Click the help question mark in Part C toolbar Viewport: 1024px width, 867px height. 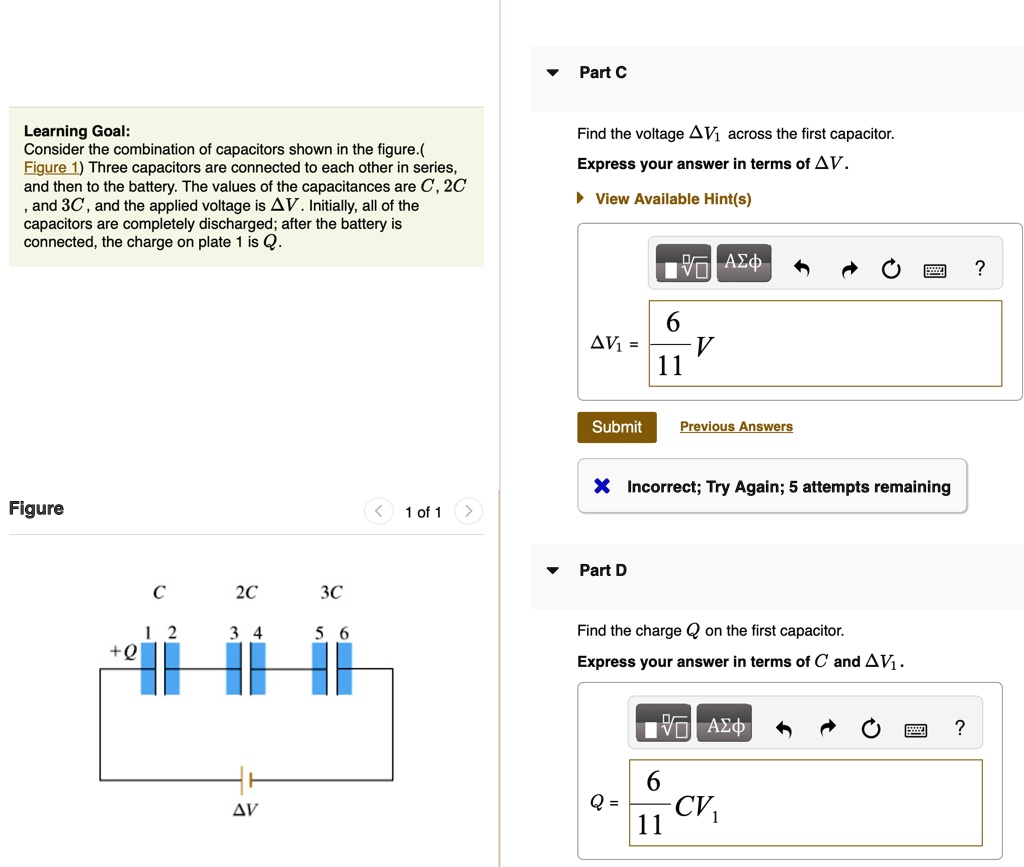(979, 266)
